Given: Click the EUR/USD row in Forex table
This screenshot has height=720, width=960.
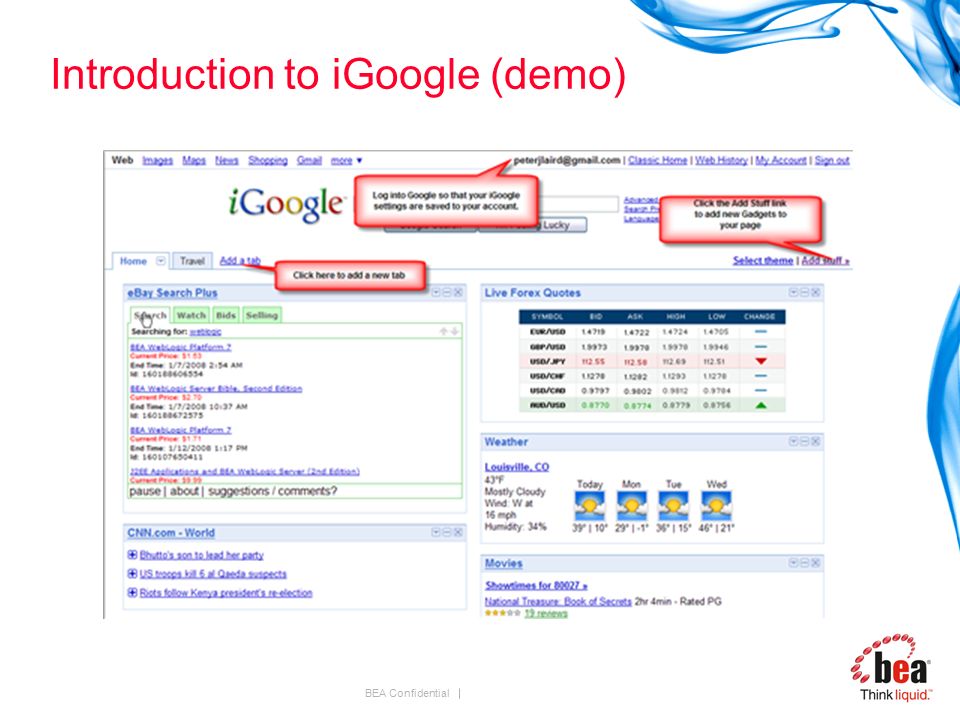Looking at the screenshot, I should tap(652, 331).
